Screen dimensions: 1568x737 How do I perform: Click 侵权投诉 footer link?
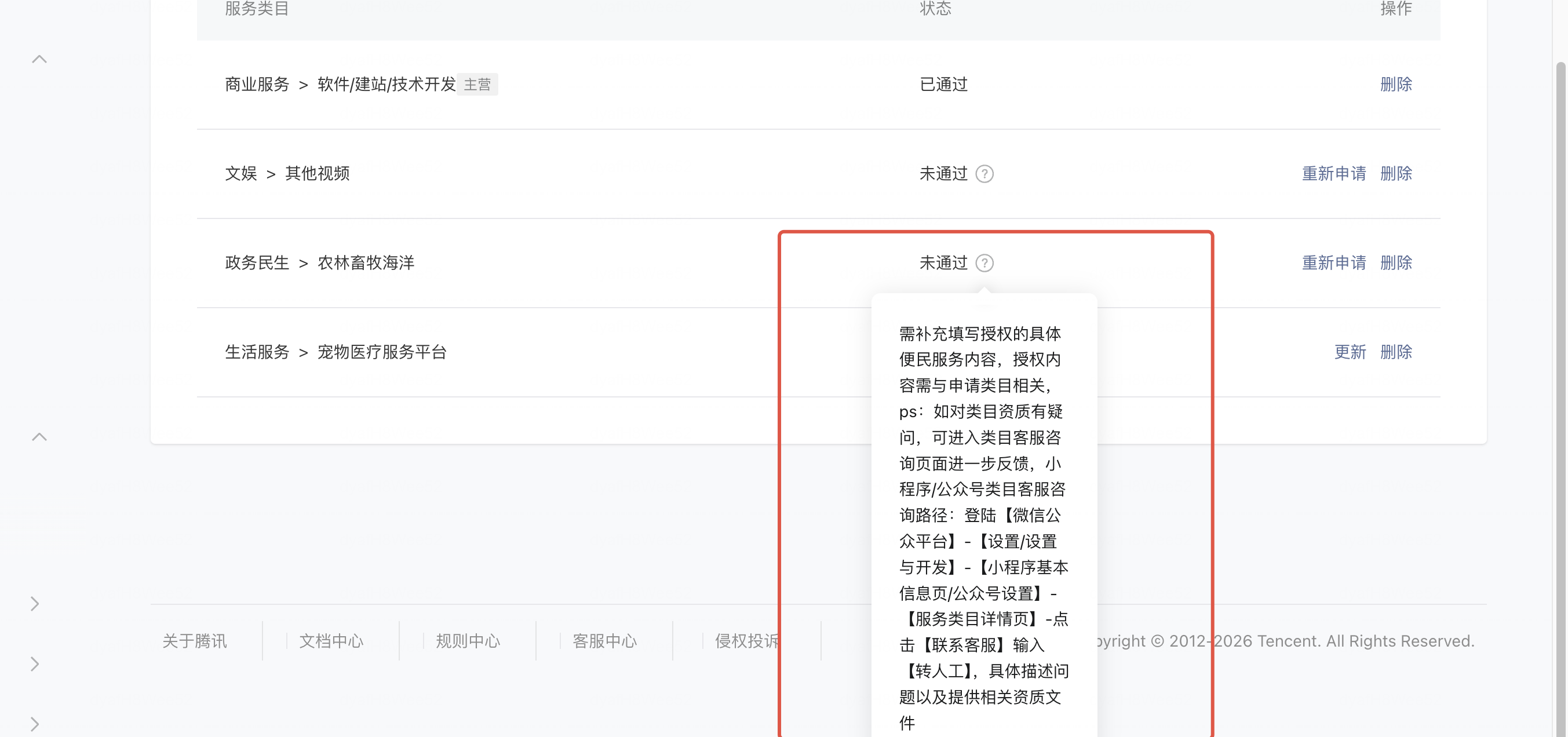click(x=746, y=641)
